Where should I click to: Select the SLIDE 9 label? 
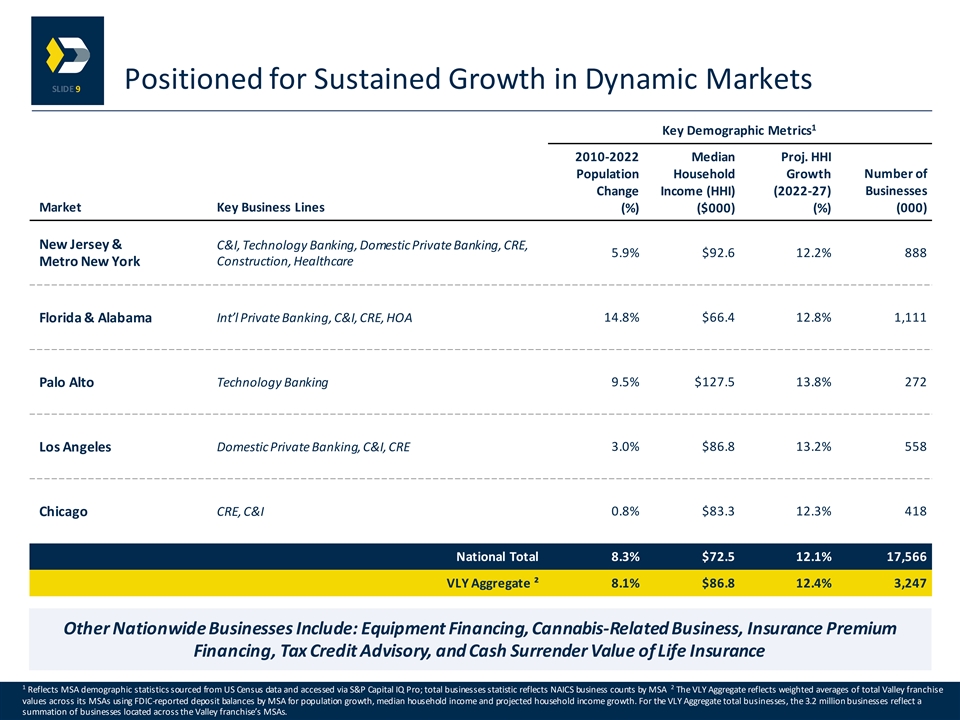pos(66,89)
